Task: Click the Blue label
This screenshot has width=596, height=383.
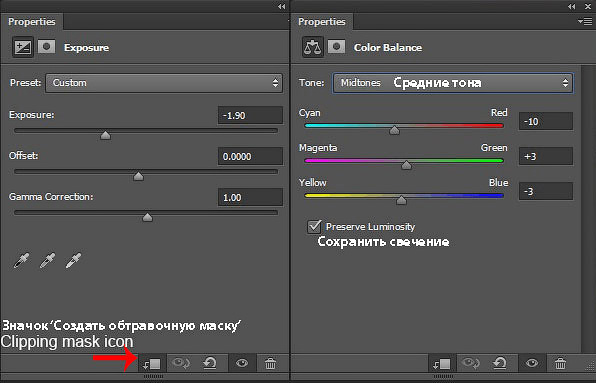Action: coord(498,182)
